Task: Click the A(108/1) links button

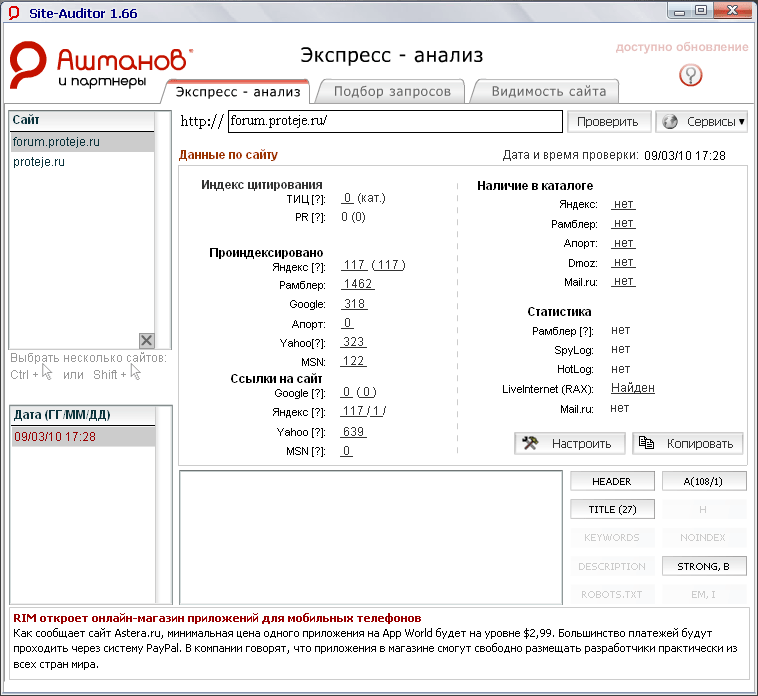Action: 703,481
